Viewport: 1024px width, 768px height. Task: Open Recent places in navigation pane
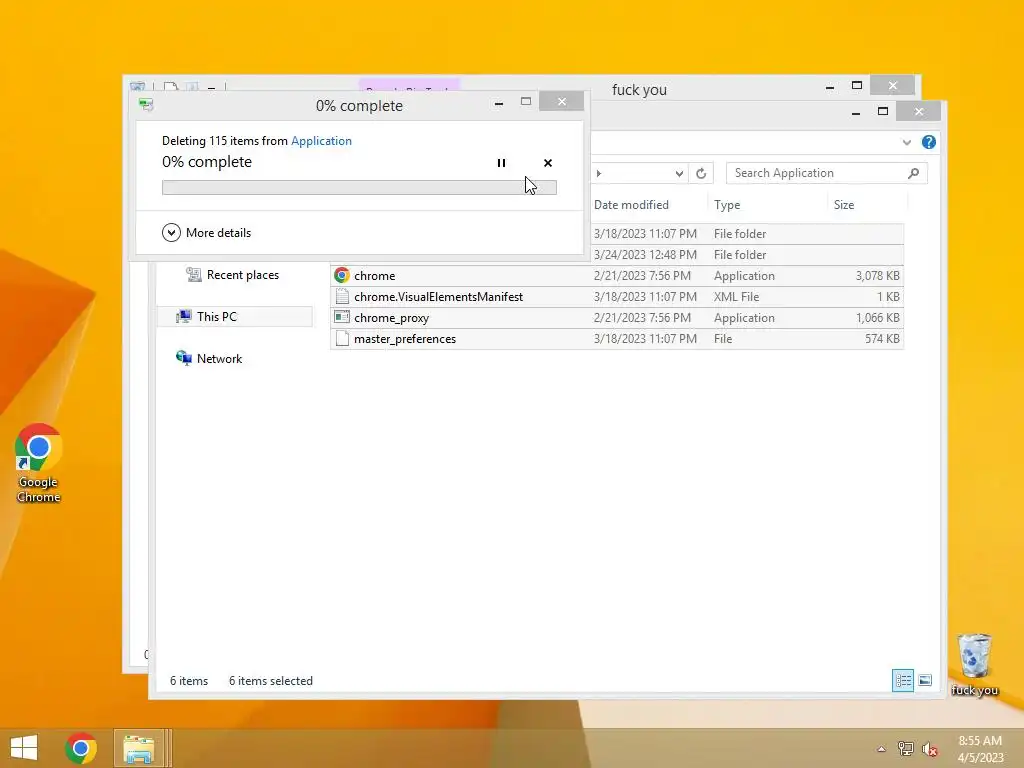pyautogui.click(x=233, y=275)
